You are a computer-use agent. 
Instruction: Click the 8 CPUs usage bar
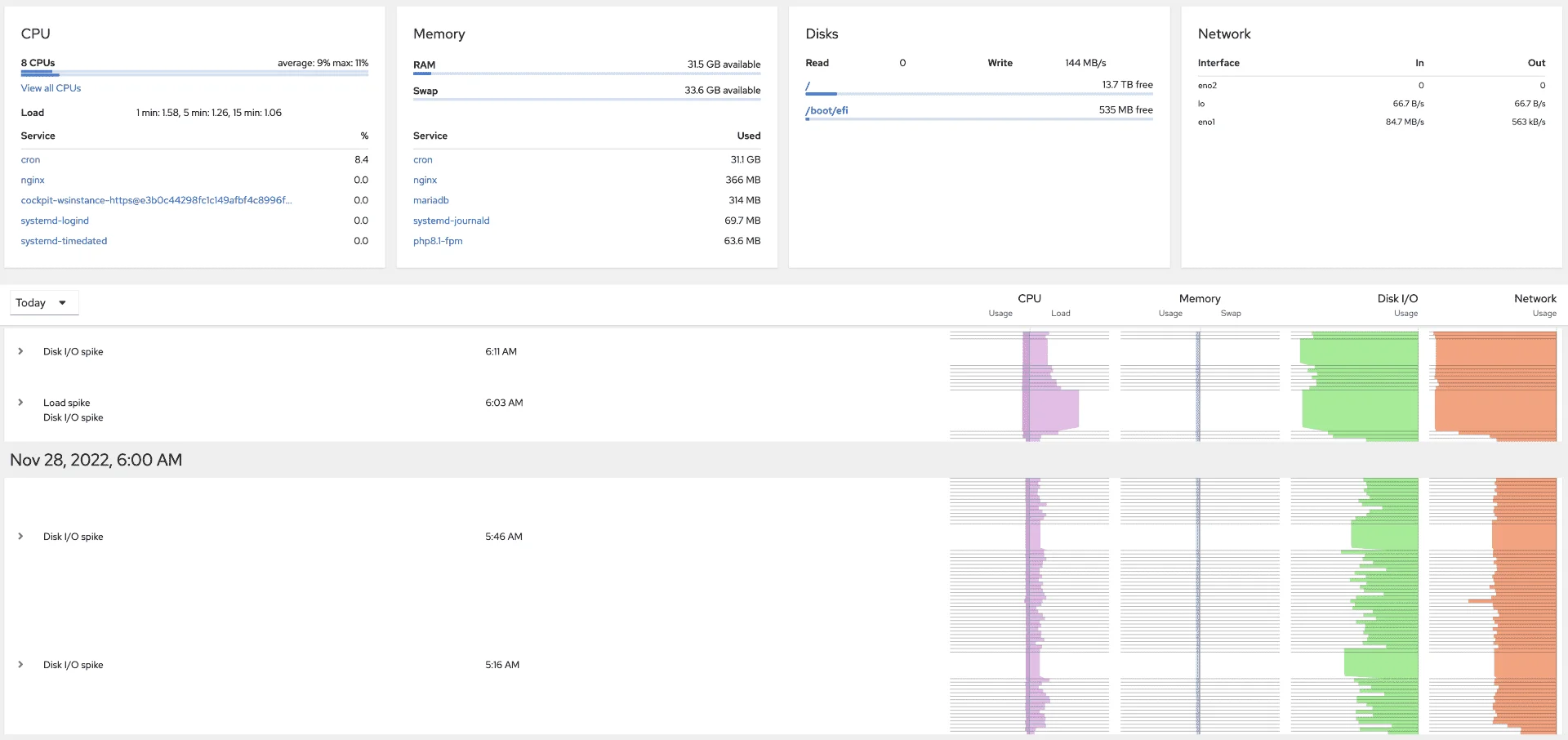[x=194, y=74]
